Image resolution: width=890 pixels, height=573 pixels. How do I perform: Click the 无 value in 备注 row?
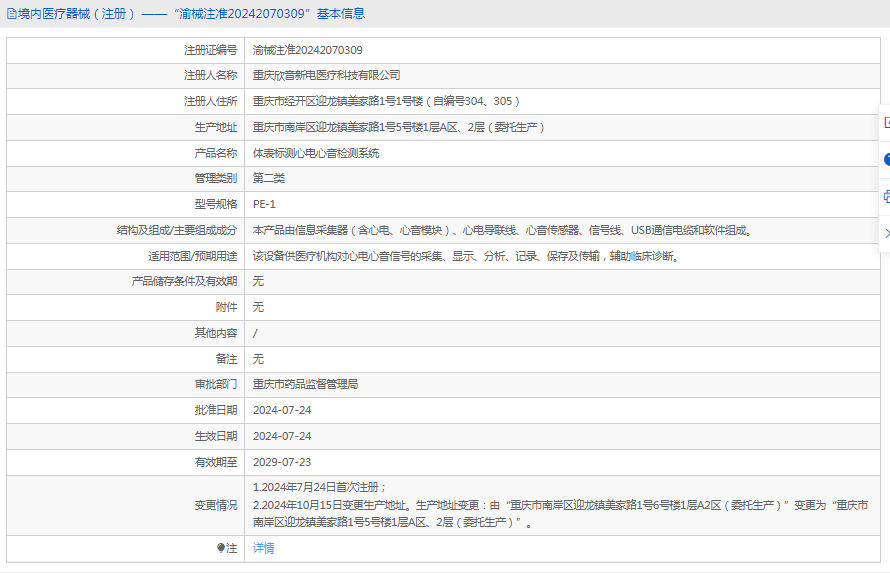(258, 359)
